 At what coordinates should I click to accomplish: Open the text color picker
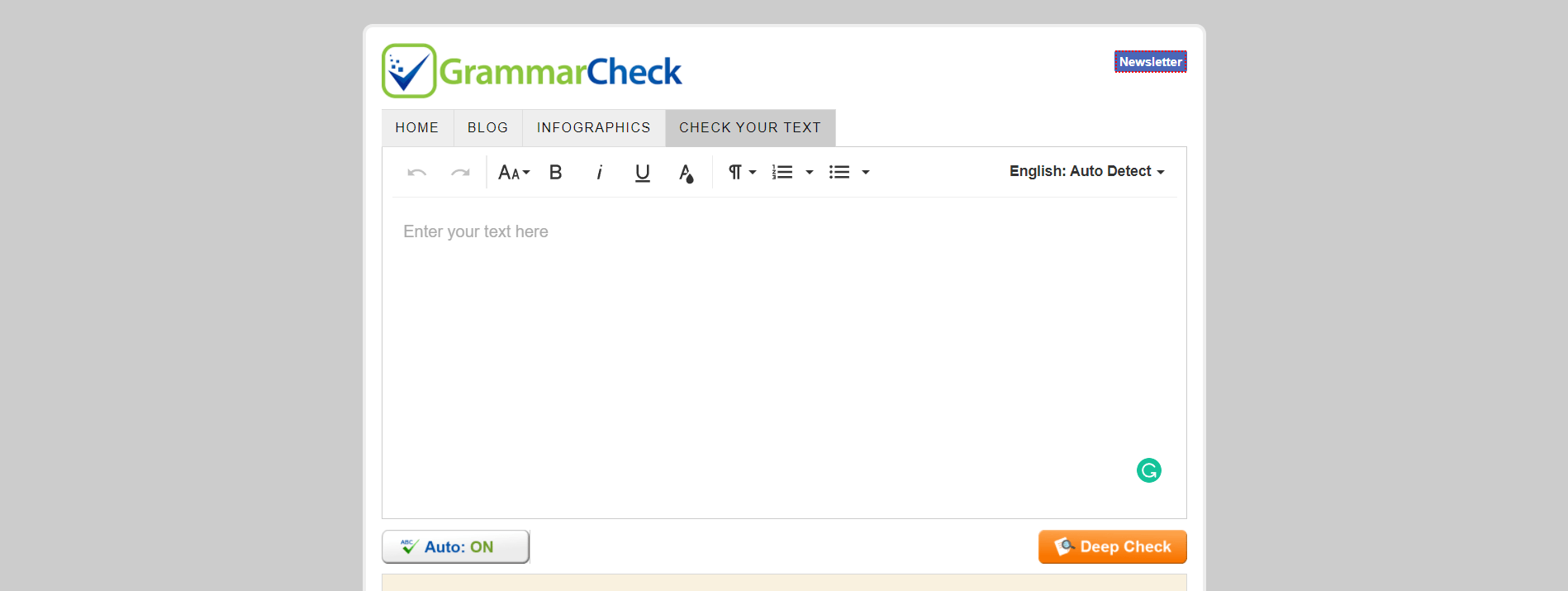(686, 172)
